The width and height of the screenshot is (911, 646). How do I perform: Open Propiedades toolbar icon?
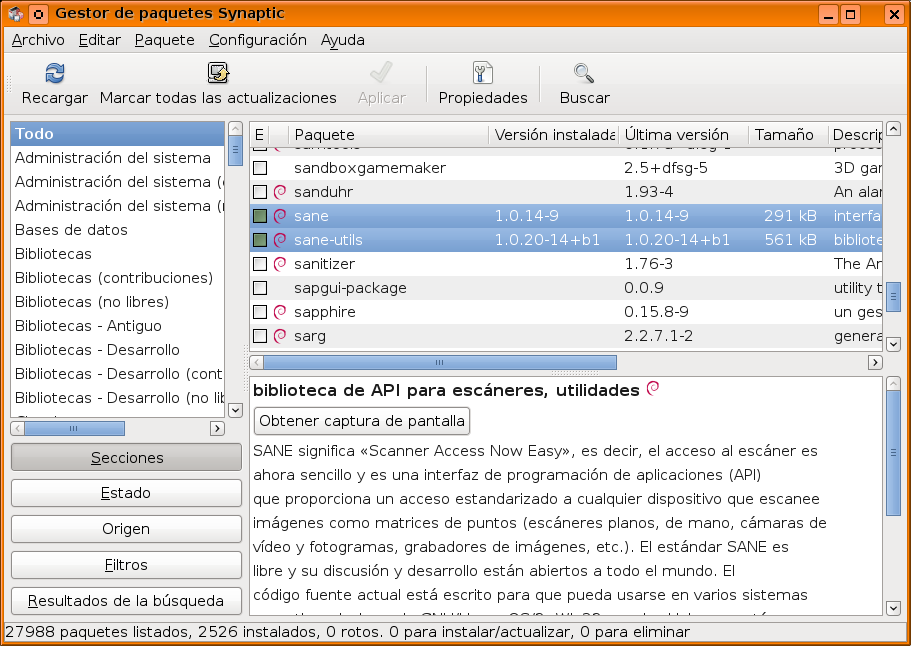(483, 74)
